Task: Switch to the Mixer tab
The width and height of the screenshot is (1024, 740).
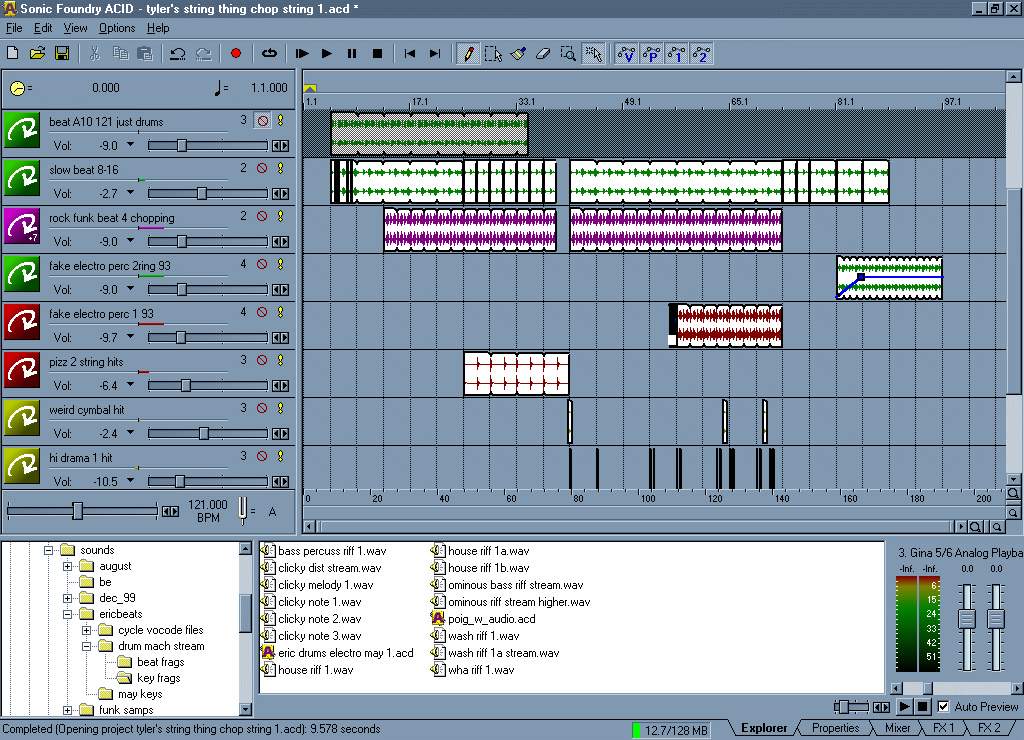Action: pyautogui.click(x=897, y=728)
